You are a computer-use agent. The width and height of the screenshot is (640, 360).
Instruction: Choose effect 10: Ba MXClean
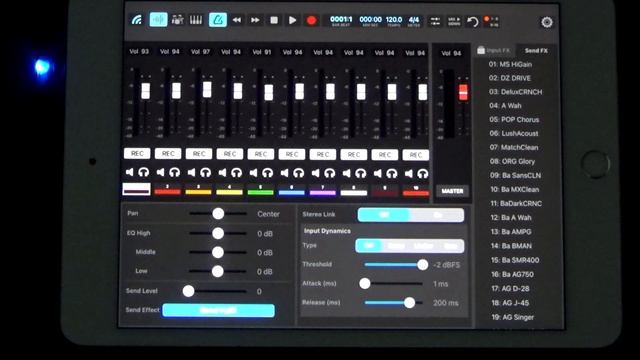coord(514,189)
